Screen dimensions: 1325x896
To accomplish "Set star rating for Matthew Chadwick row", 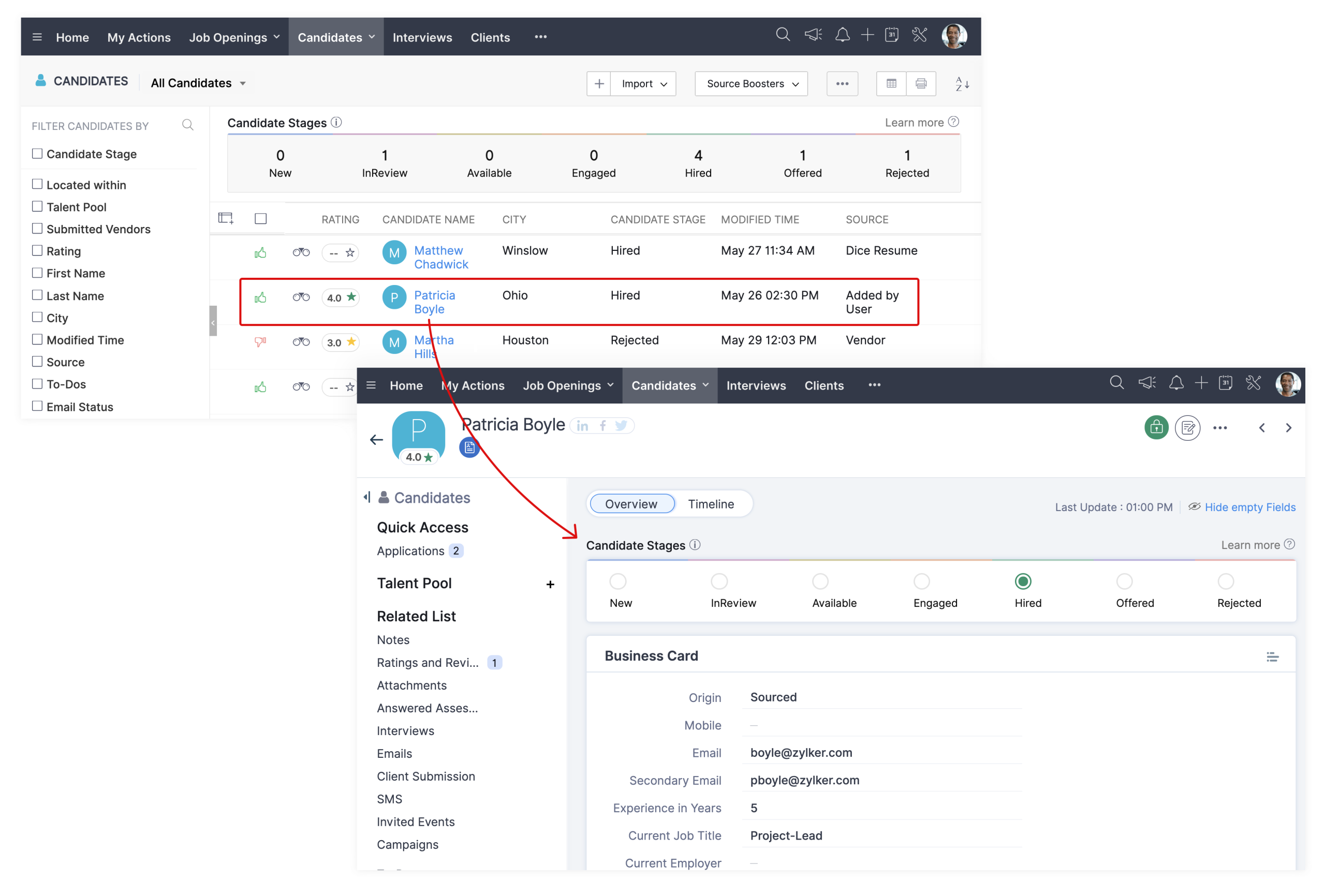I will click(x=350, y=252).
